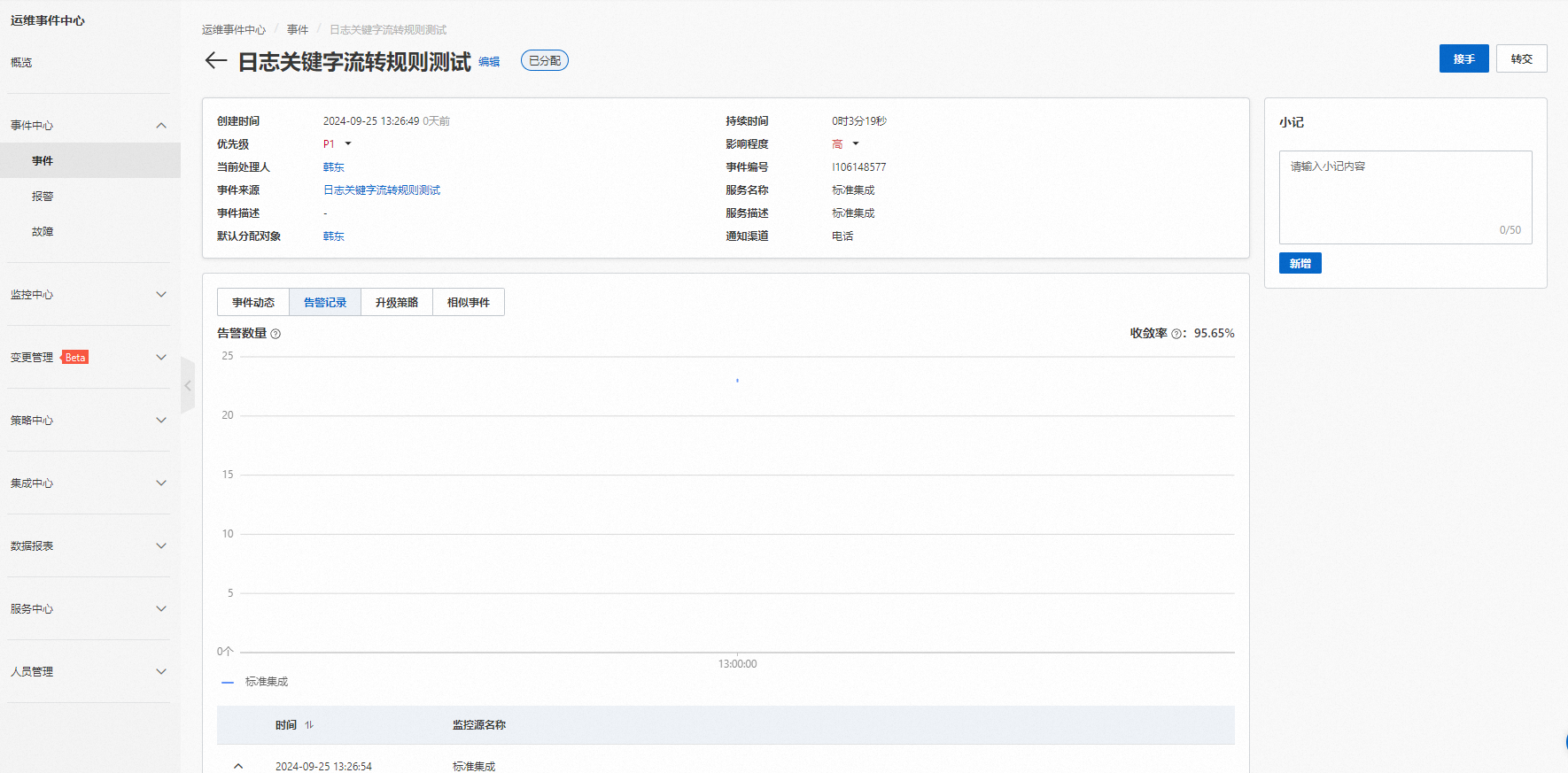Image resolution: width=1568 pixels, height=773 pixels.
Task: Open the 默认分配对象 韩东 link
Action: point(334,236)
